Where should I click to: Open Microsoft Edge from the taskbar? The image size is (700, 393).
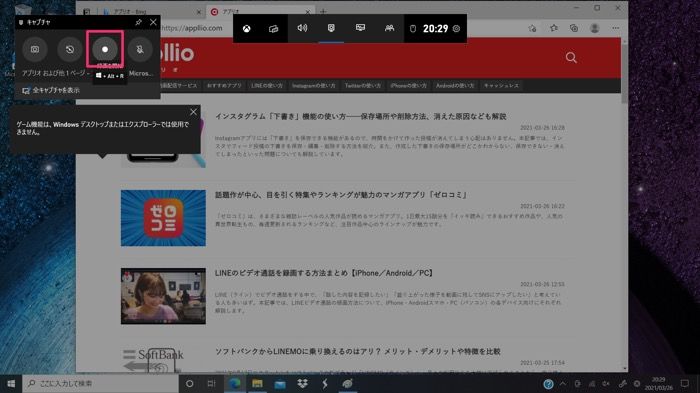(x=235, y=384)
